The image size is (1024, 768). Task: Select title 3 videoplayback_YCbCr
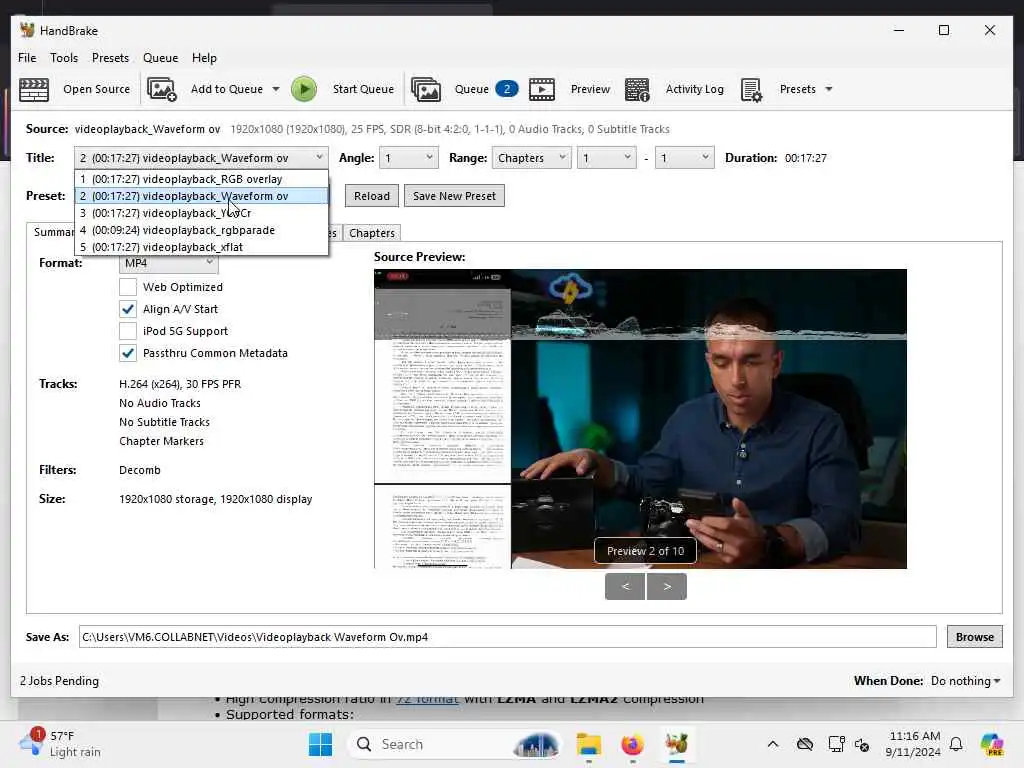[x=202, y=213]
